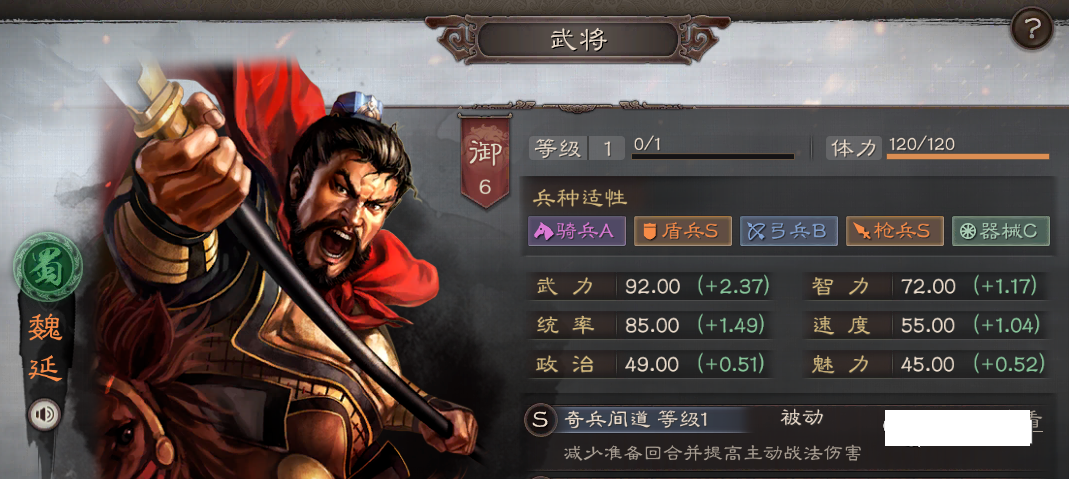Select the 智力 attribute row

(925, 286)
